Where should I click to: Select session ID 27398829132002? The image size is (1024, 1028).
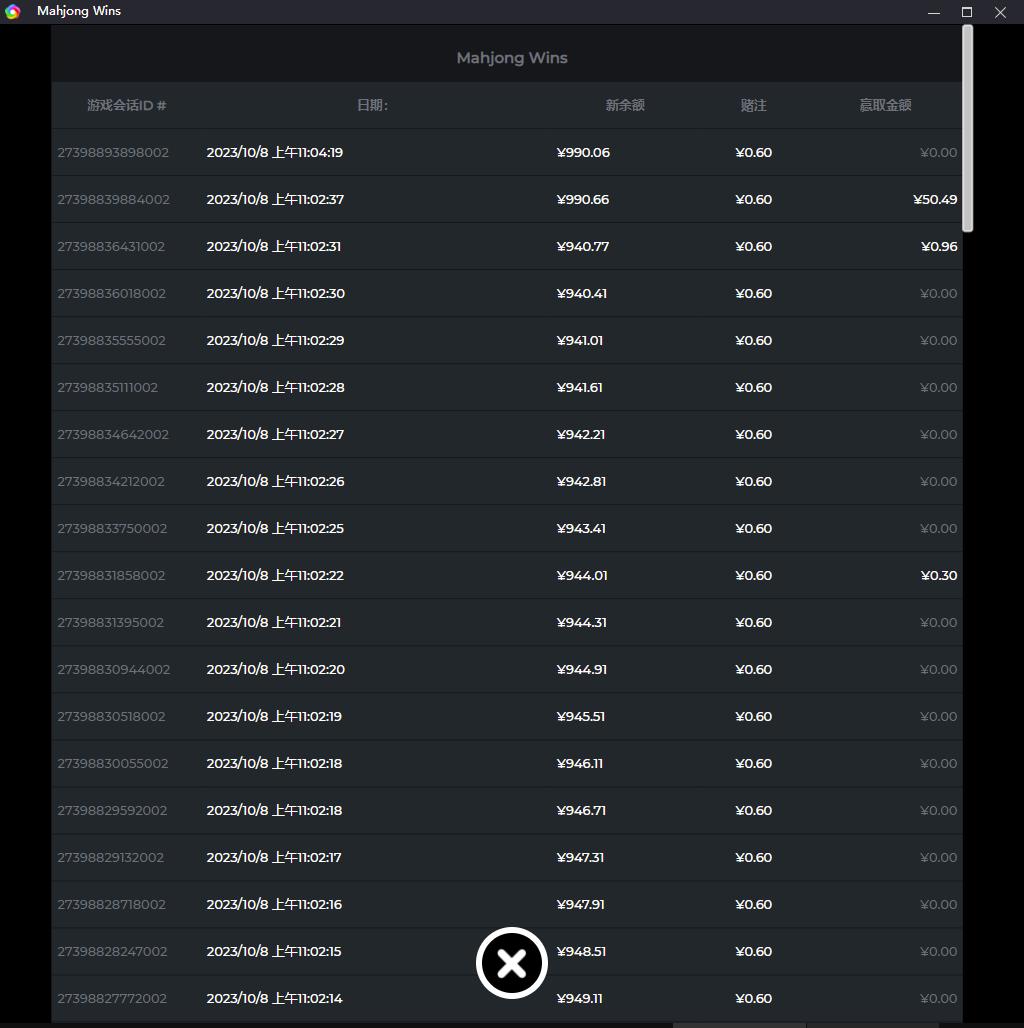111,857
